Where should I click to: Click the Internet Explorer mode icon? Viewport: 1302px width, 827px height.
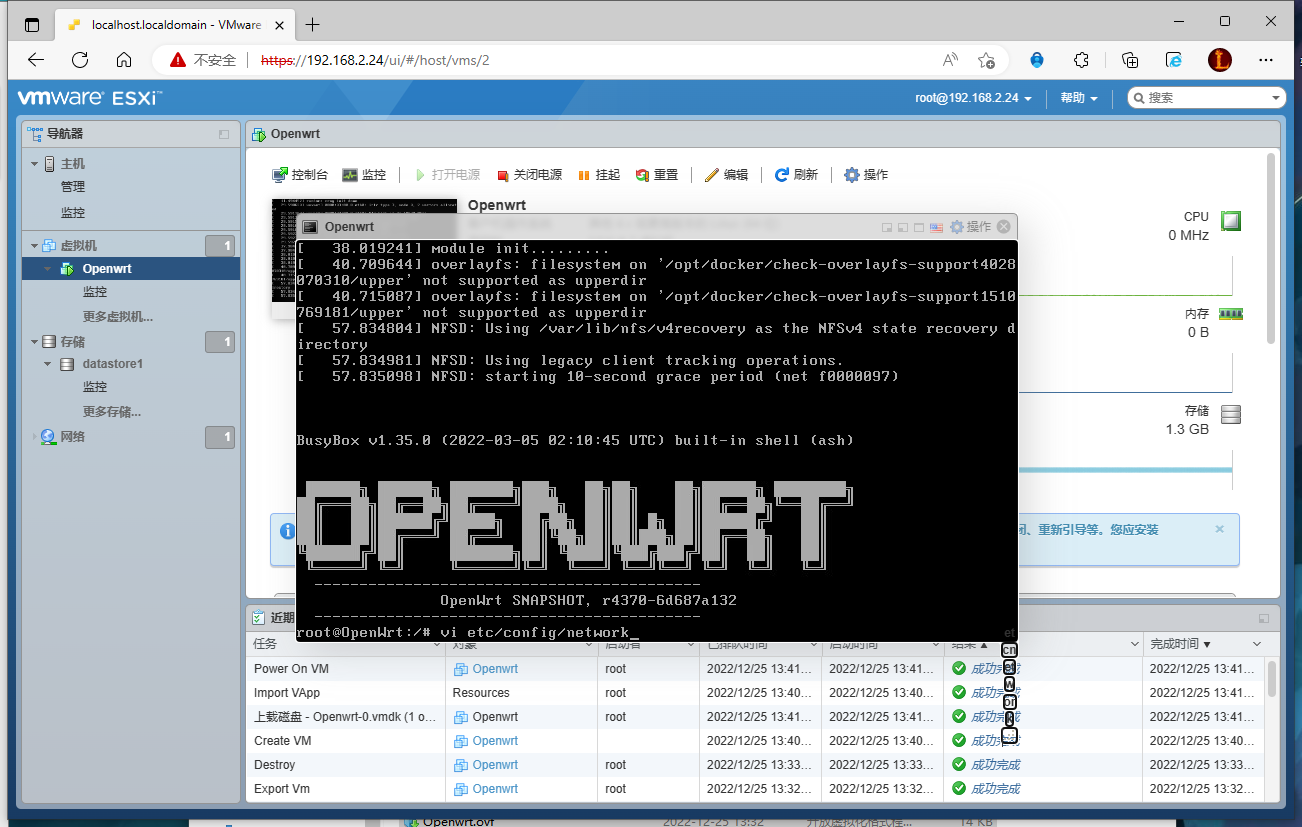tap(1175, 60)
